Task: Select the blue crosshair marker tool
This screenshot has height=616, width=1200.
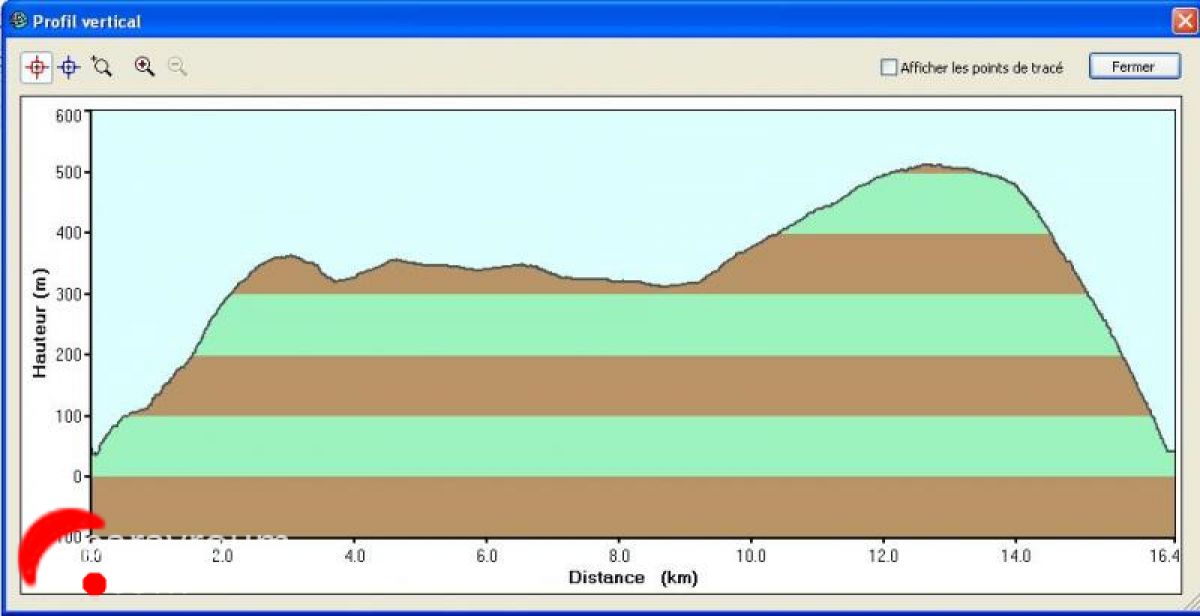Action: tap(68, 67)
